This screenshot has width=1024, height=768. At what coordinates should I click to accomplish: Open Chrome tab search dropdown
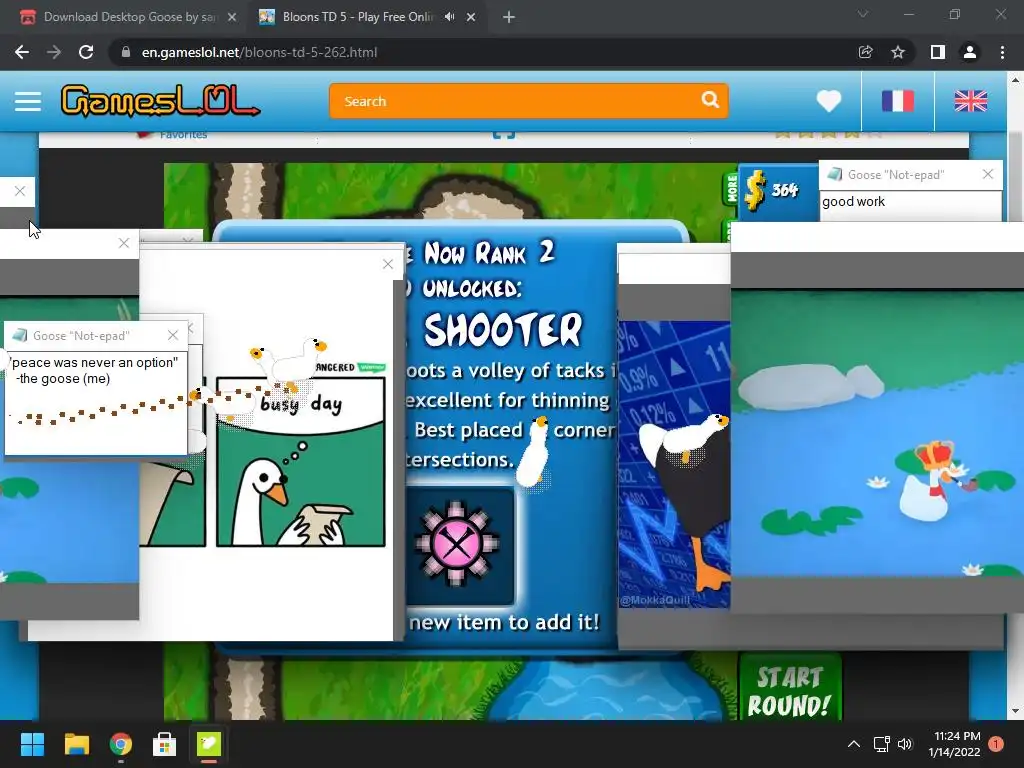(x=863, y=14)
